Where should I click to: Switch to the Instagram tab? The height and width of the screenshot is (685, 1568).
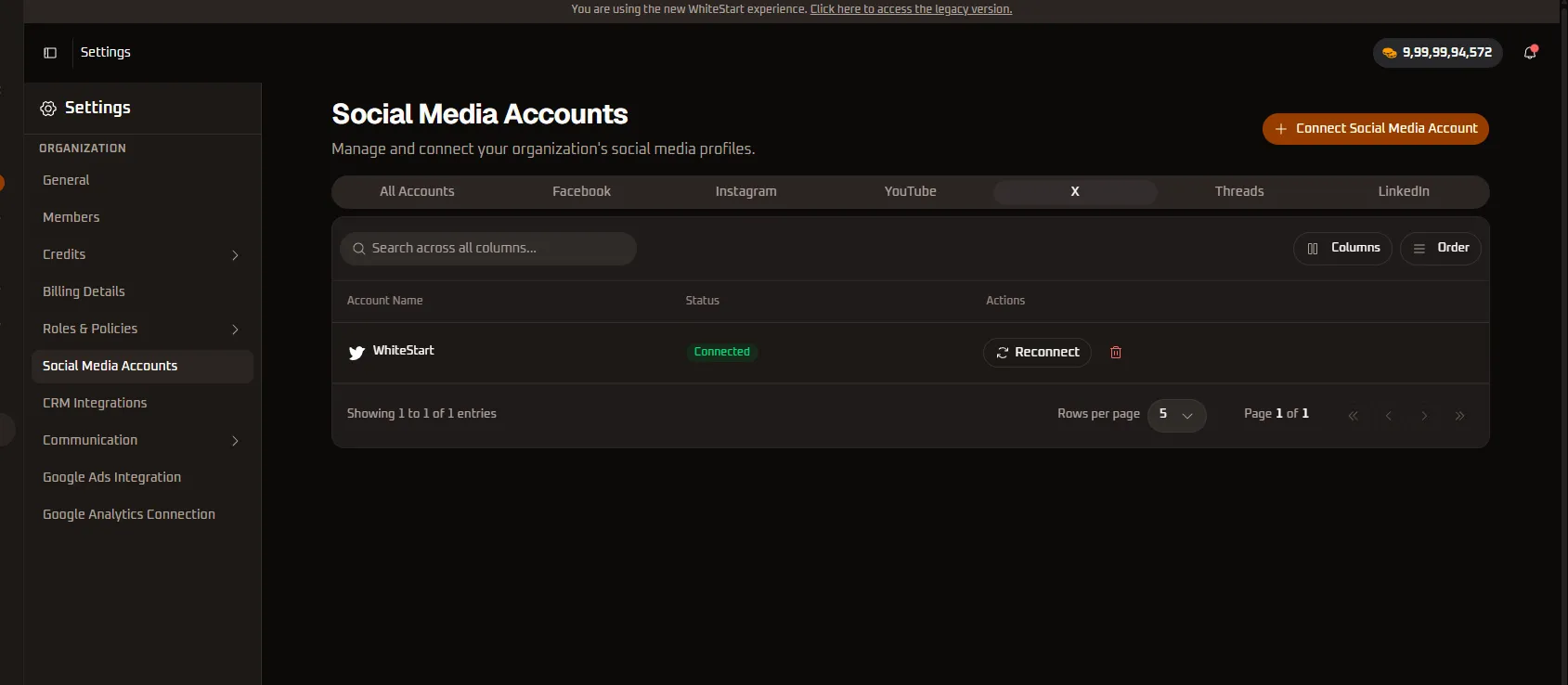(x=745, y=191)
